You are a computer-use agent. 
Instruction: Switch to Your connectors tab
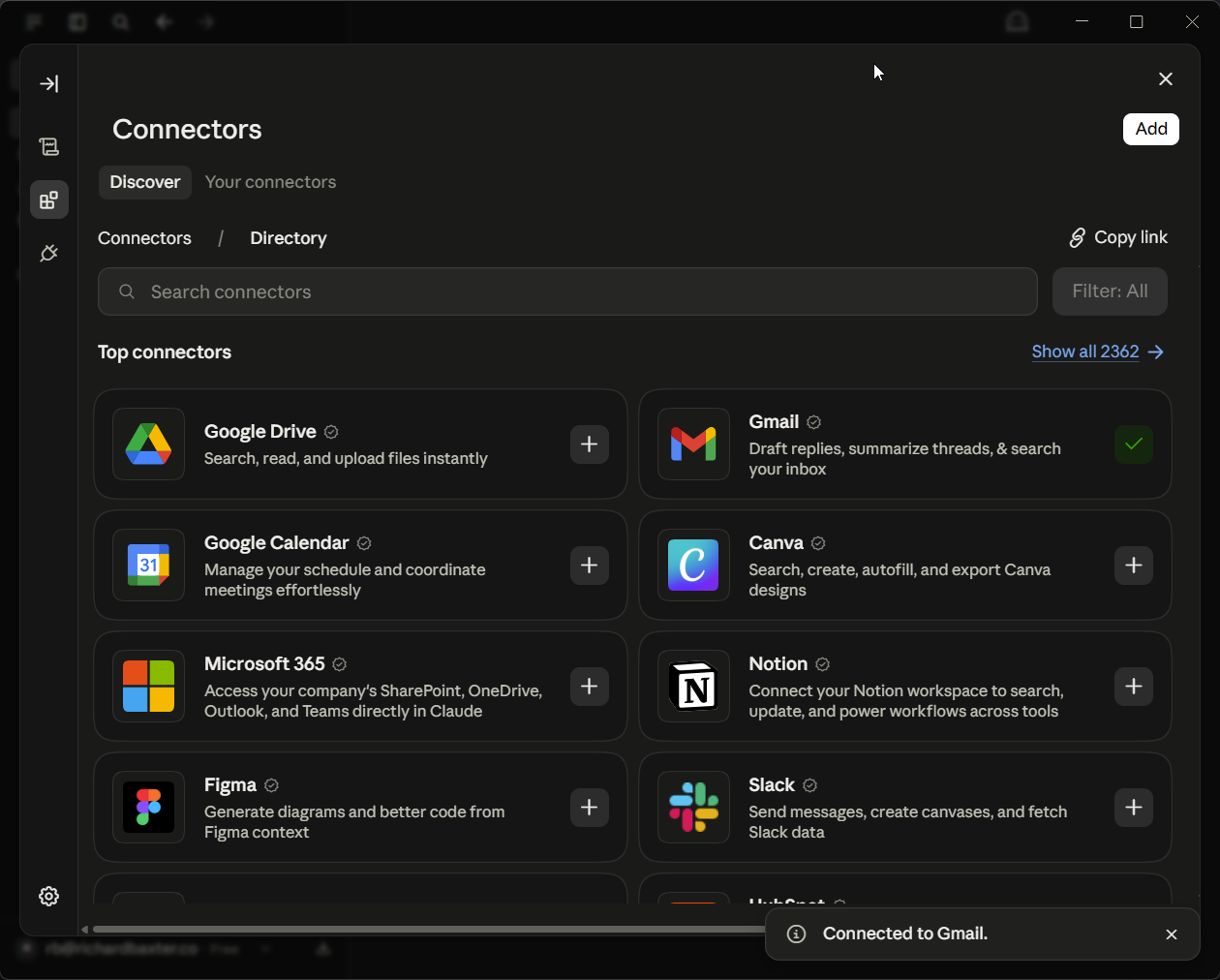pos(271,182)
